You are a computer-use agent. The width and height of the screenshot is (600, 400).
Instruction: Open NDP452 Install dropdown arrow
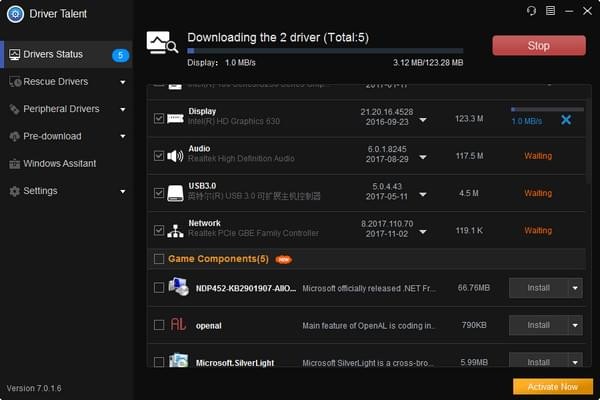[x=575, y=288]
